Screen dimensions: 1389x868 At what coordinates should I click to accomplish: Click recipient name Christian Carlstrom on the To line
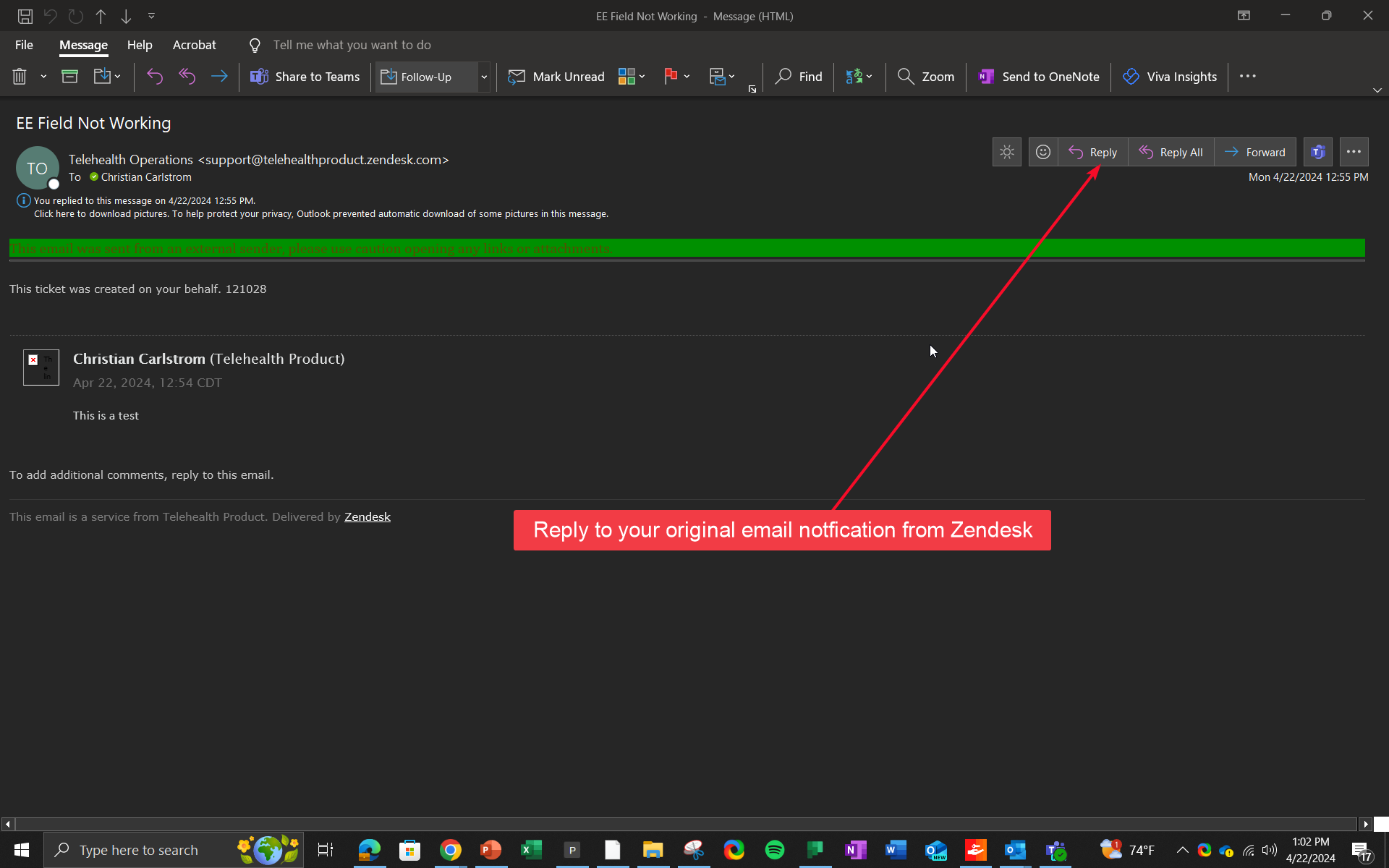pos(146,177)
